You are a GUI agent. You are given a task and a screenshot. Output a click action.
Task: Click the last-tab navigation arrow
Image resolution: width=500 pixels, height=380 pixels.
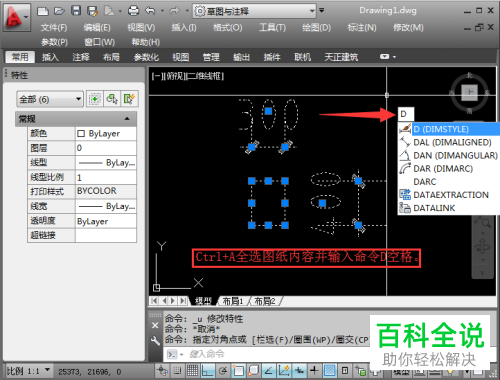[183, 301]
